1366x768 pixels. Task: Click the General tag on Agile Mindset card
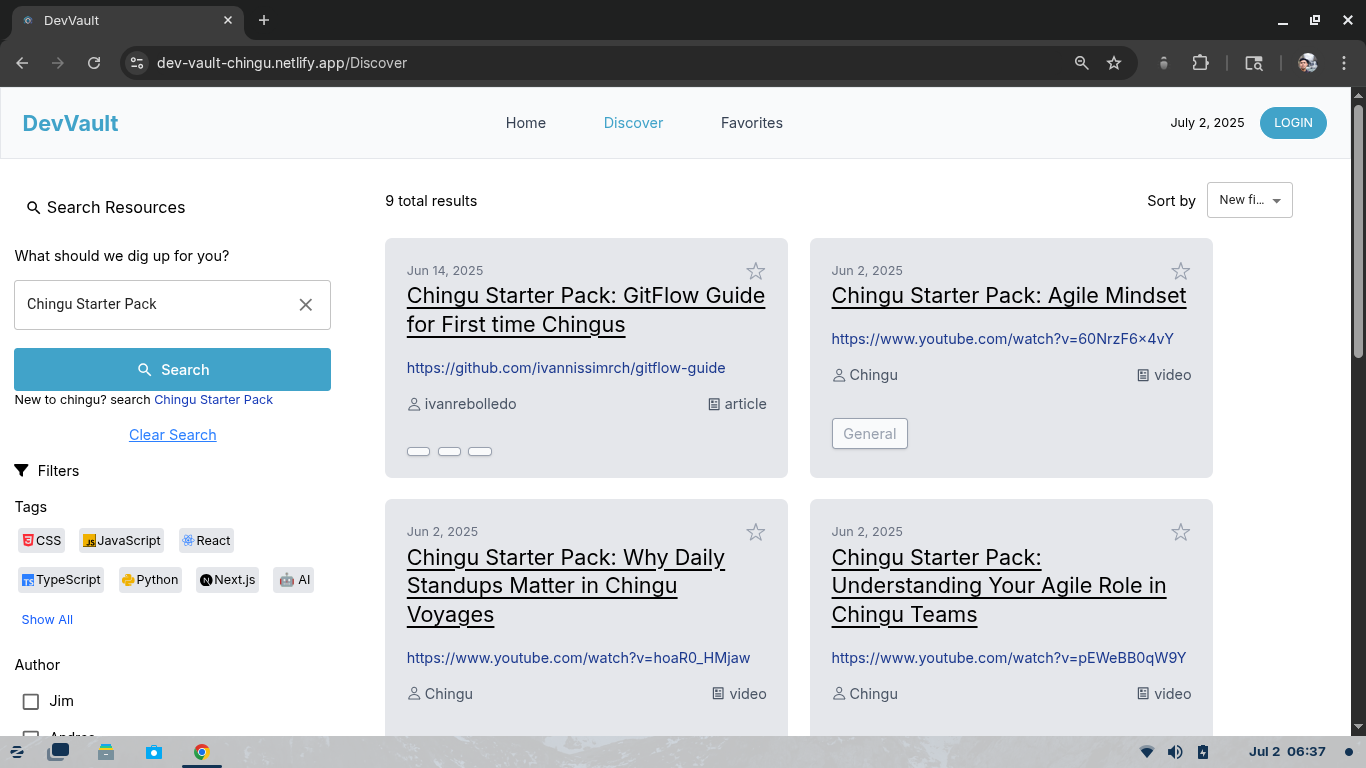870,434
